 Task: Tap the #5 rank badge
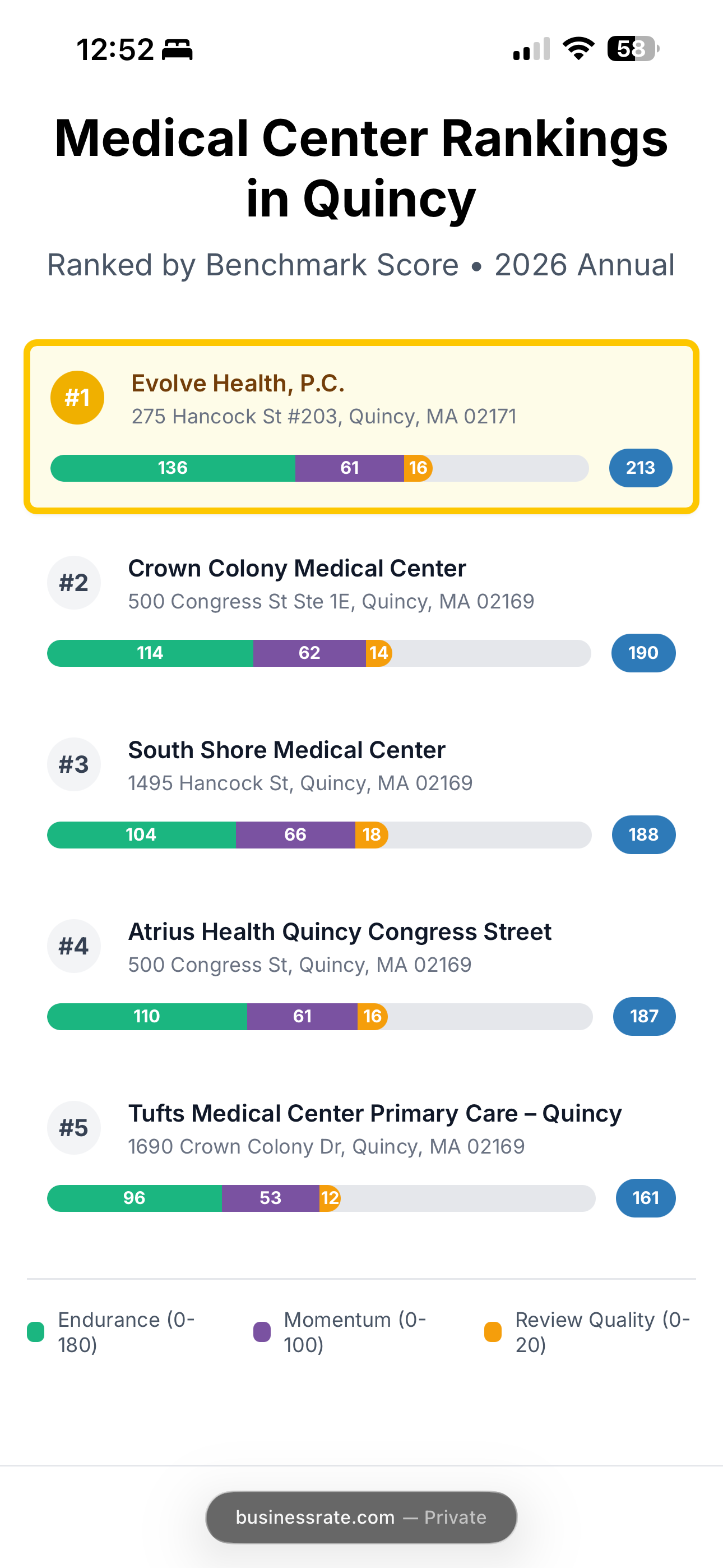(73, 1127)
